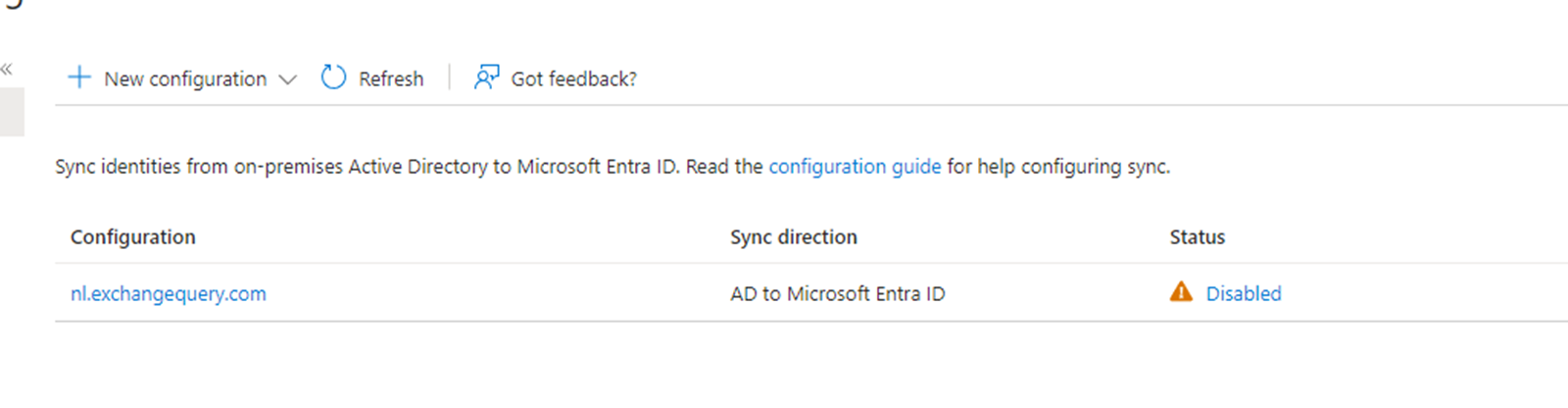Collapse the sidebar with double chevron
Screen dimensions: 1568x408
point(7,69)
